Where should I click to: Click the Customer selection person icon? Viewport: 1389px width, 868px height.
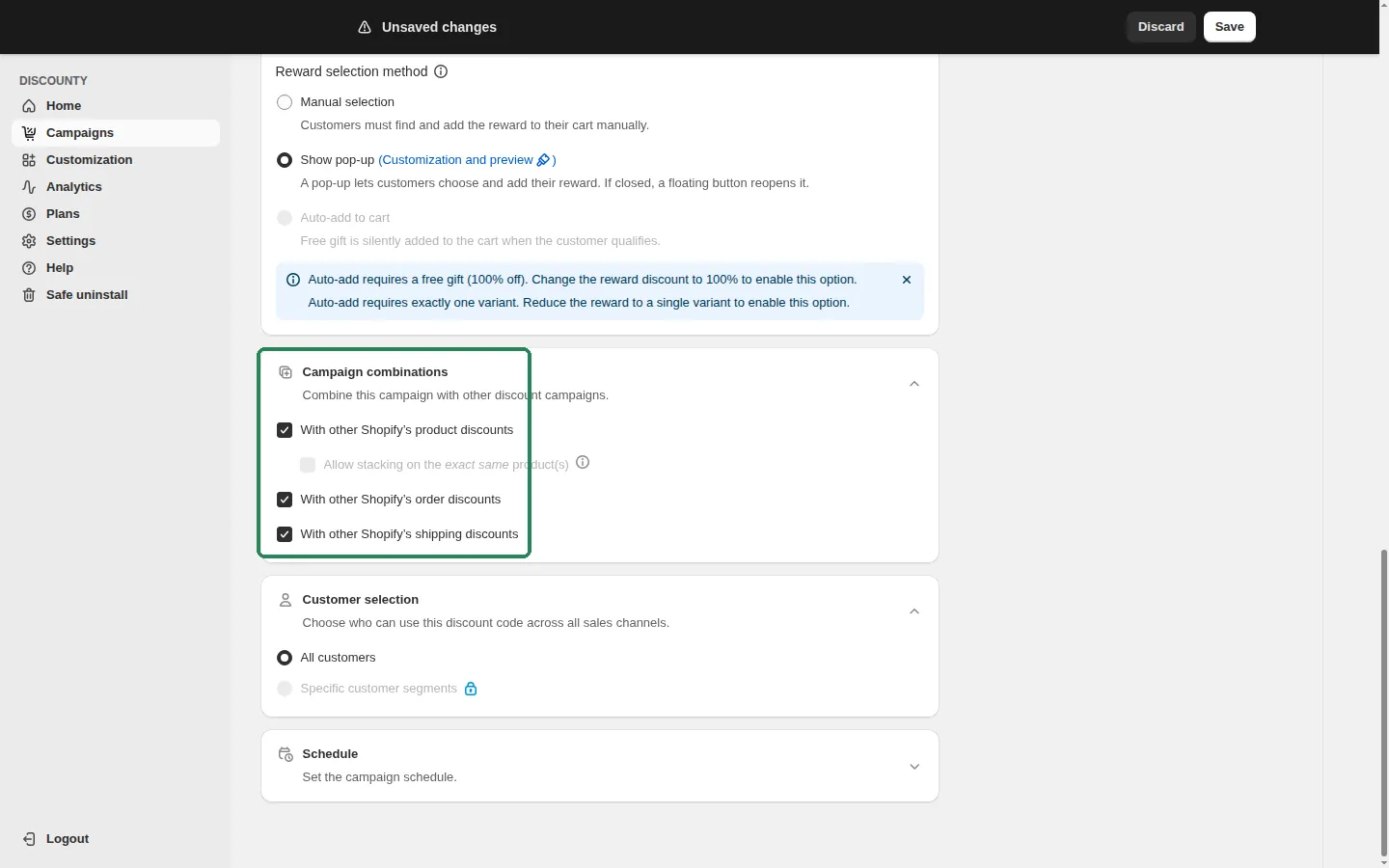click(286, 600)
